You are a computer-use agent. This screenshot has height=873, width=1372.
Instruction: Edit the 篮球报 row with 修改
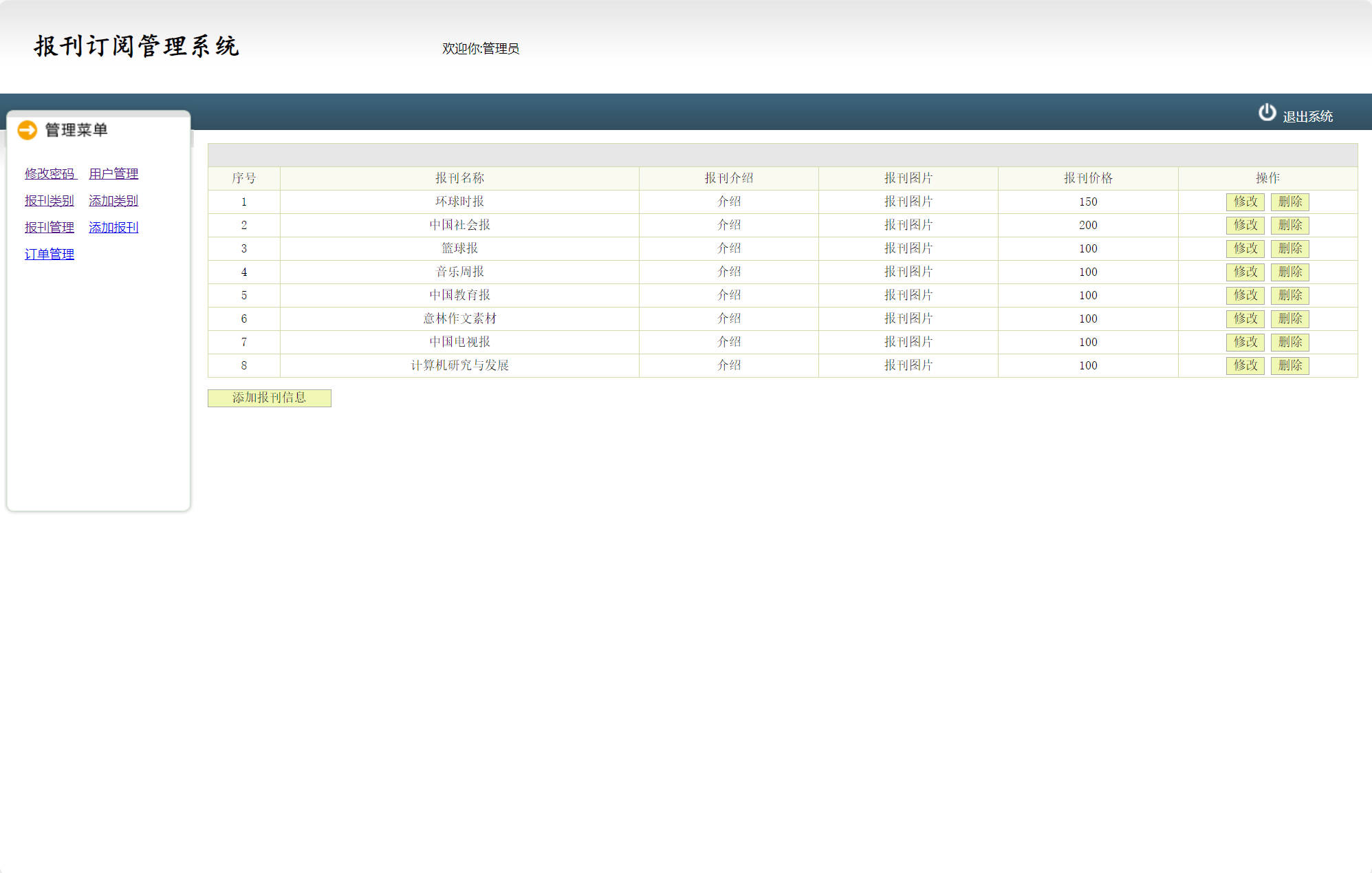pos(1245,248)
